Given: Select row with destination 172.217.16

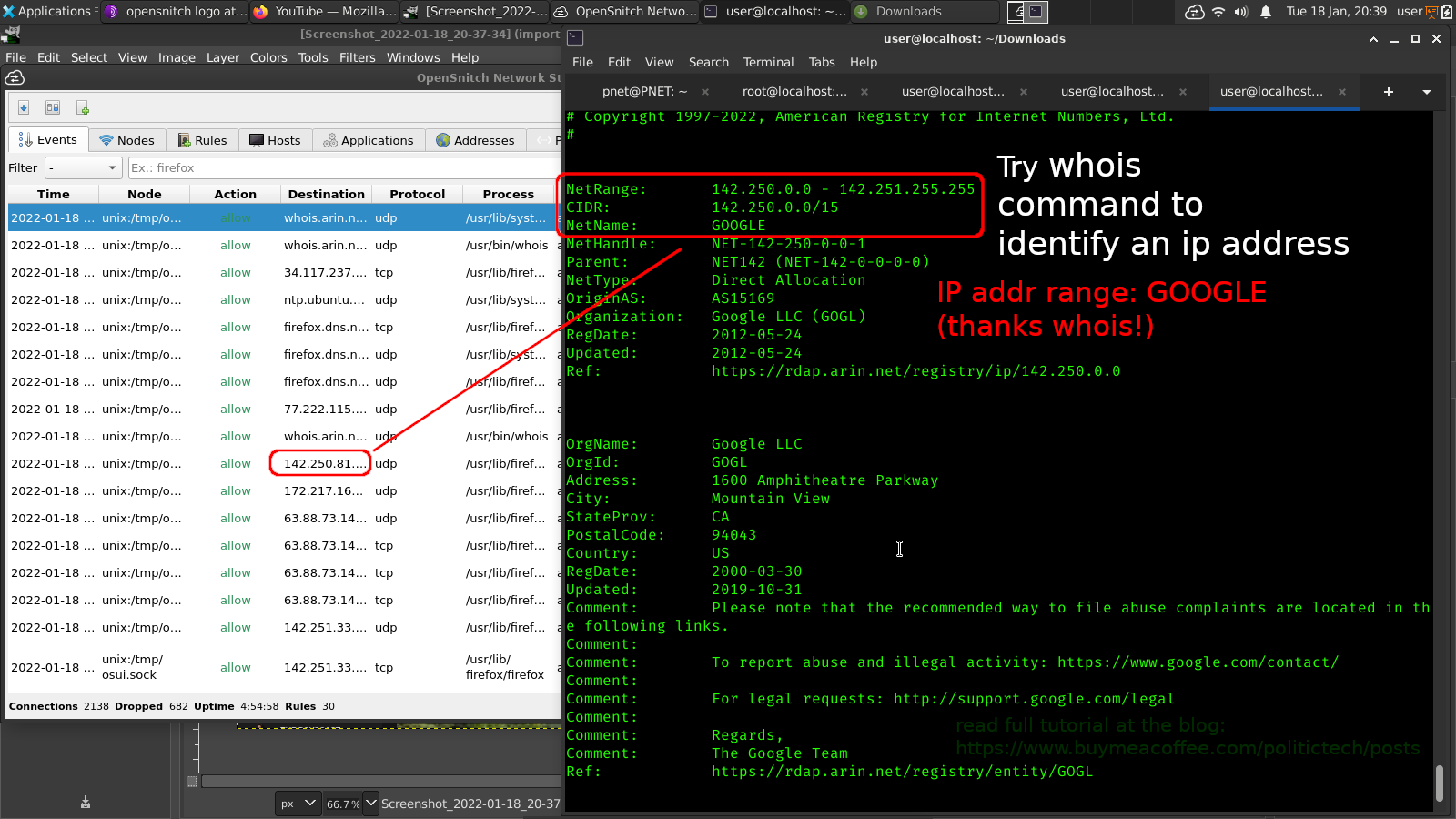Looking at the screenshot, I should coord(284,491).
